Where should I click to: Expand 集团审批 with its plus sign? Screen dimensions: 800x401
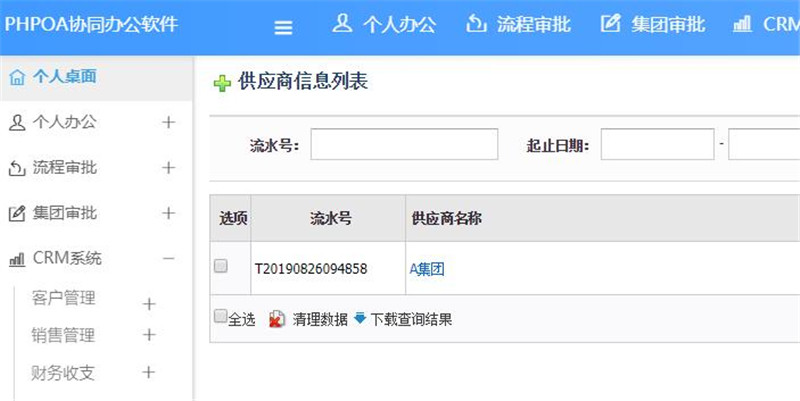pos(168,213)
